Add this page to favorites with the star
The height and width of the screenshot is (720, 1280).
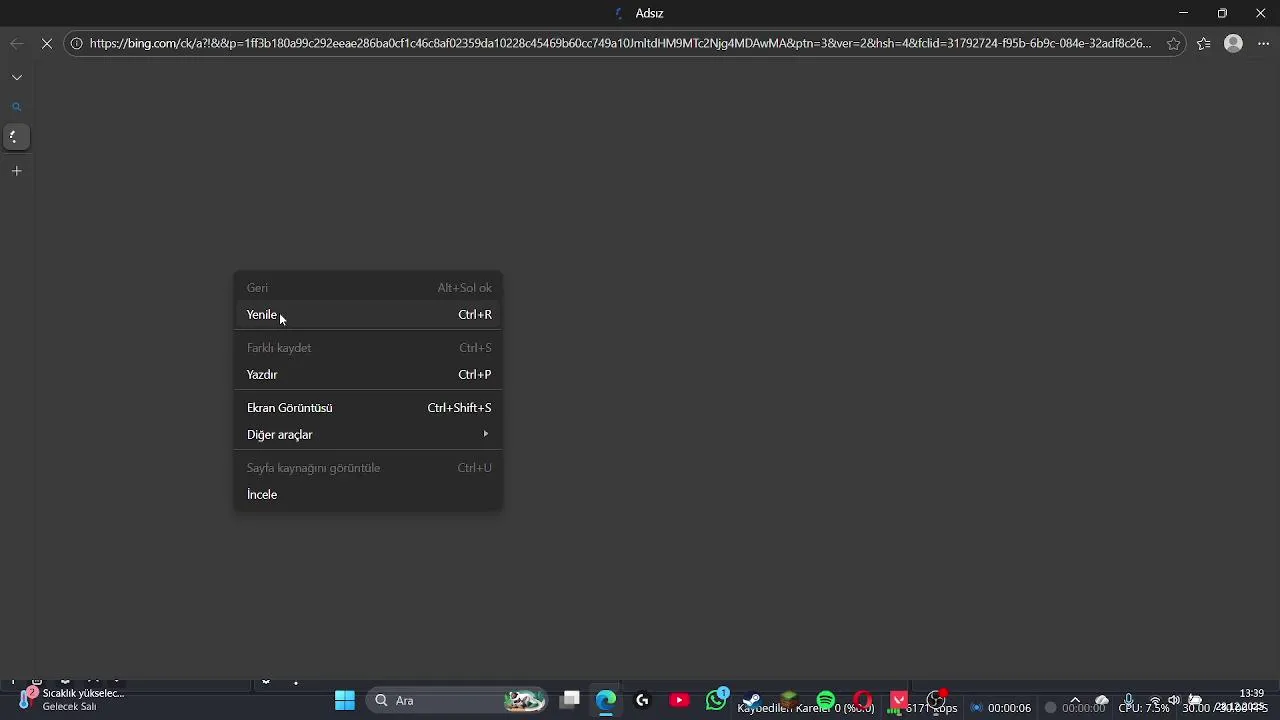tap(1173, 43)
